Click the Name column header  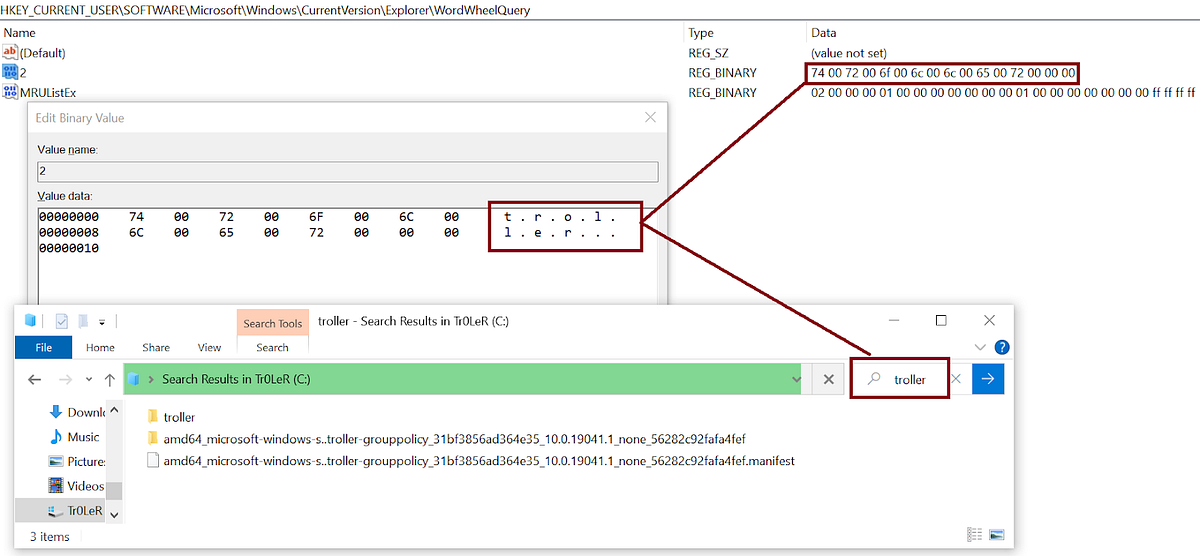coord(20,33)
